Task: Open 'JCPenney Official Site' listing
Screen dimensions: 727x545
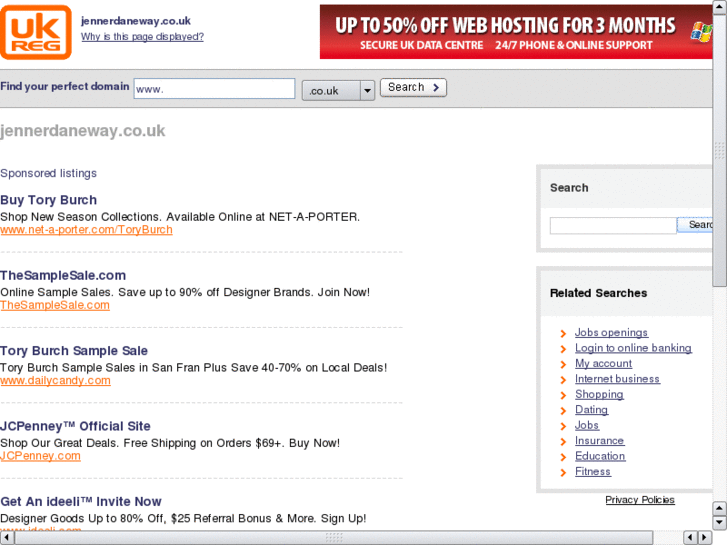Action: (x=75, y=426)
